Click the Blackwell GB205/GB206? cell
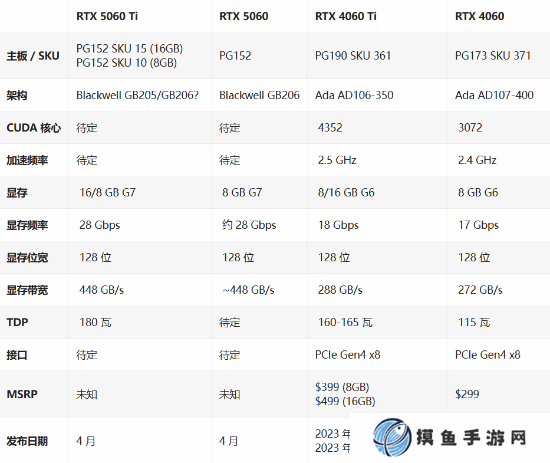 coord(138,95)
